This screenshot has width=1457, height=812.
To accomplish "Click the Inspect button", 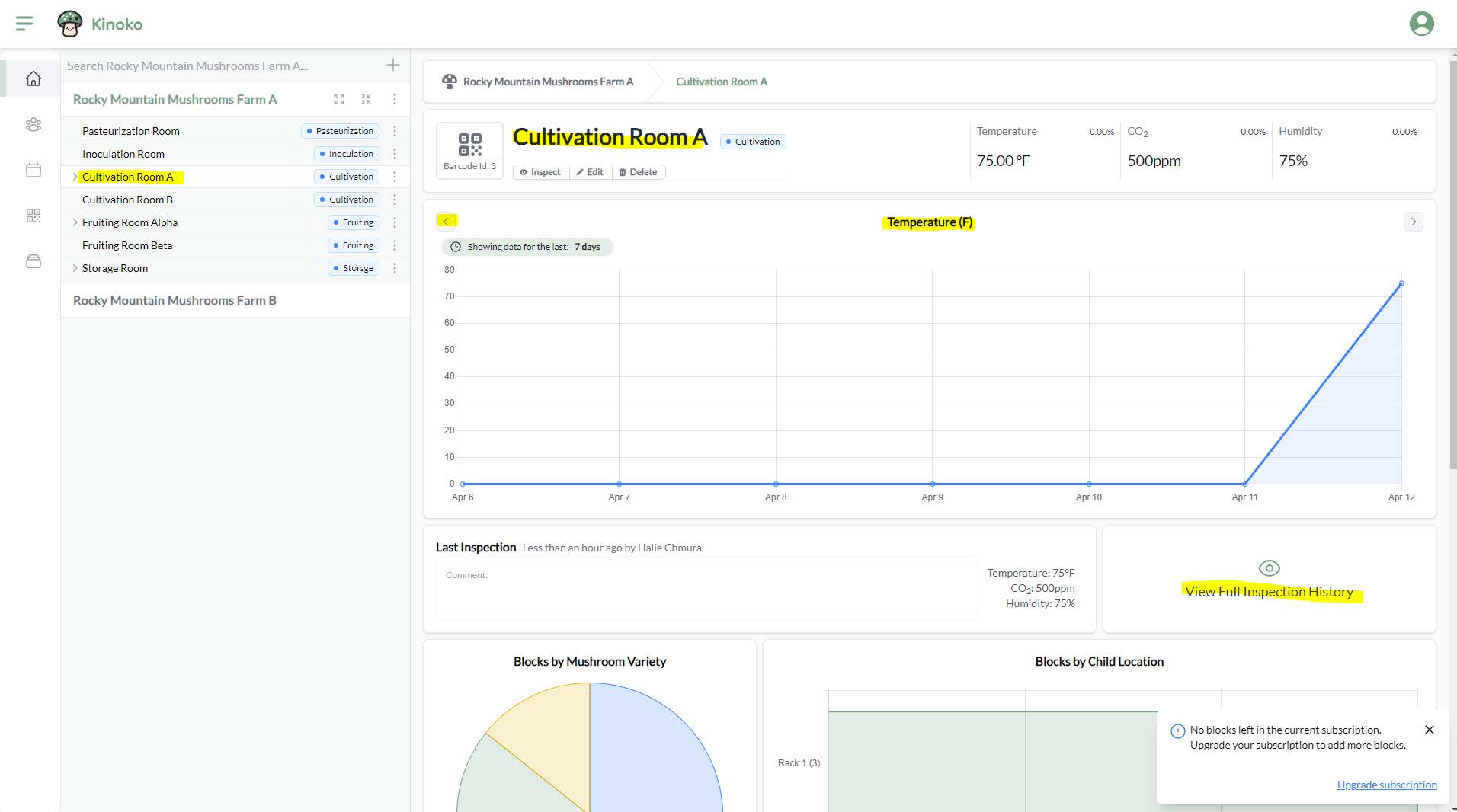I will coord(540,172).
